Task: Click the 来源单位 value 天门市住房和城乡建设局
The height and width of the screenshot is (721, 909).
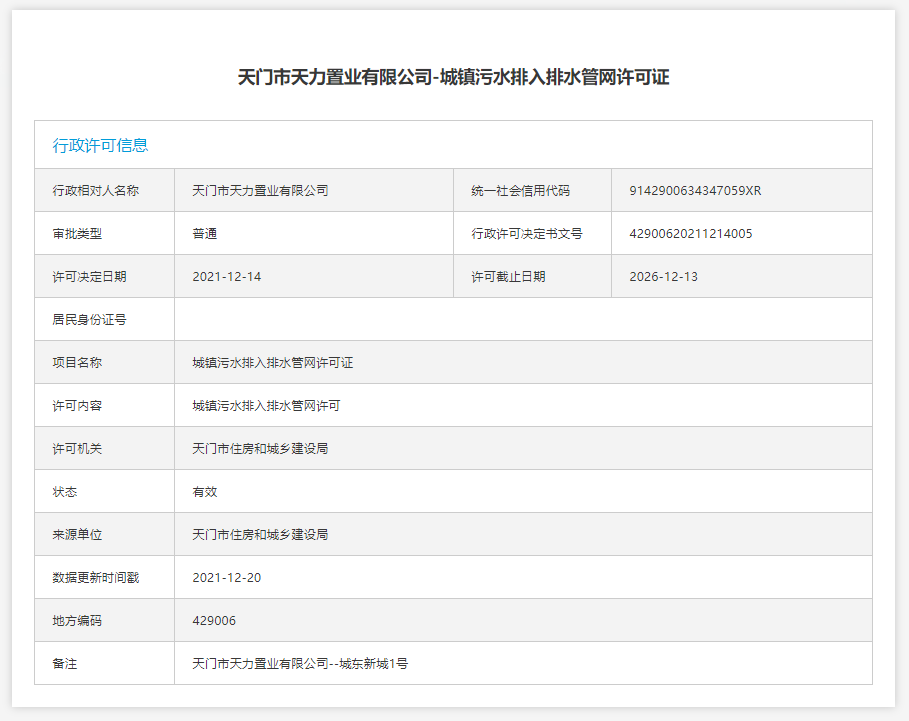Action: [x=260, y=535]
